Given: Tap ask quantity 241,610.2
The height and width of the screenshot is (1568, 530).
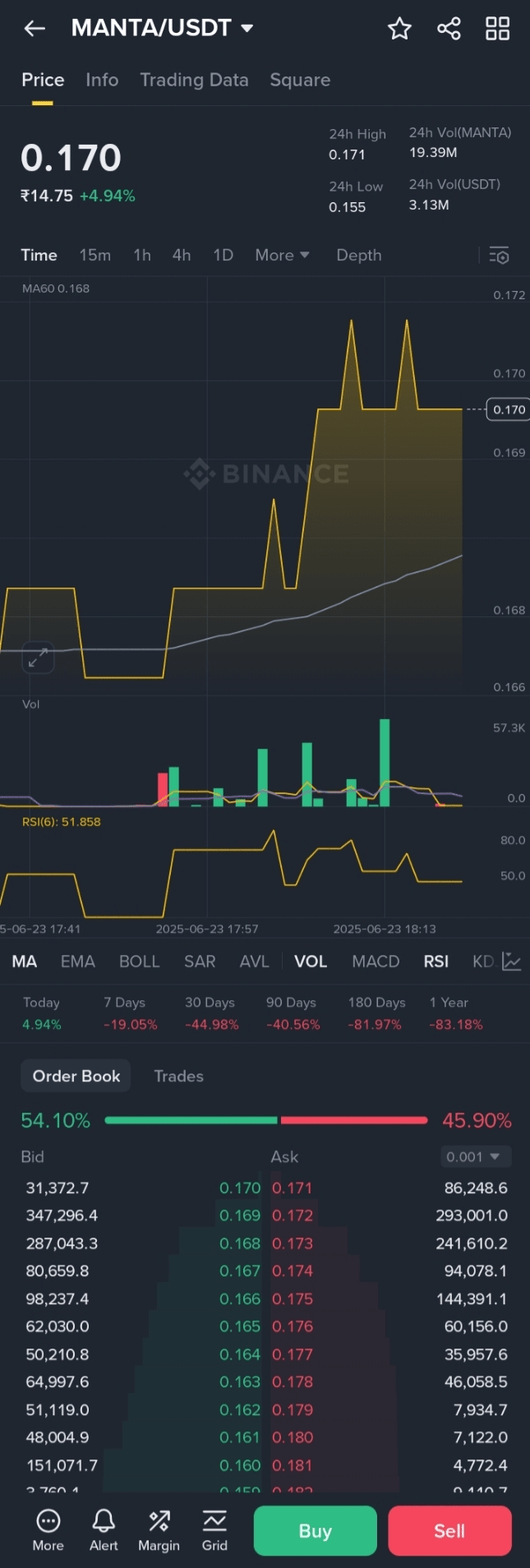Looking at the screenshot, I should (x=472, y=1243).
